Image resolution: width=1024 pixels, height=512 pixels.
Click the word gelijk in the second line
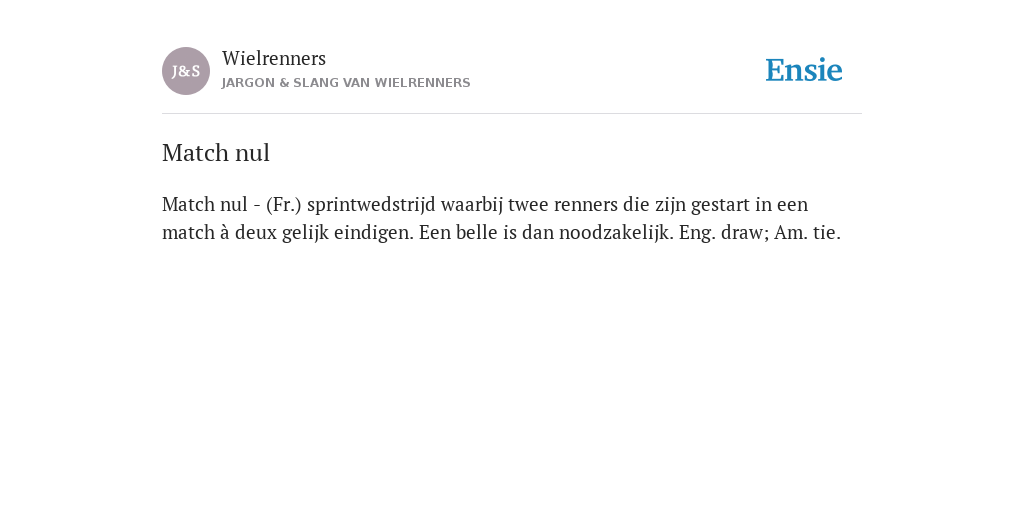click(306, 232)
